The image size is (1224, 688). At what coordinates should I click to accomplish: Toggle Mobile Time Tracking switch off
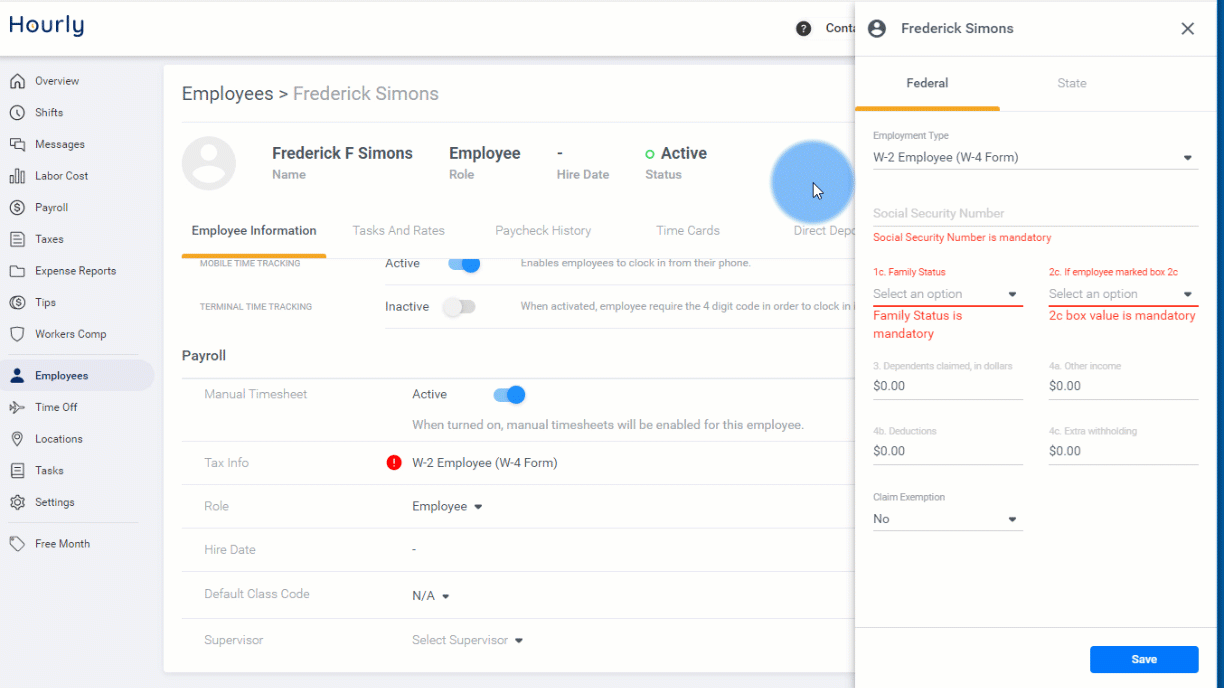pyautogui.click(x=464, y=264)
